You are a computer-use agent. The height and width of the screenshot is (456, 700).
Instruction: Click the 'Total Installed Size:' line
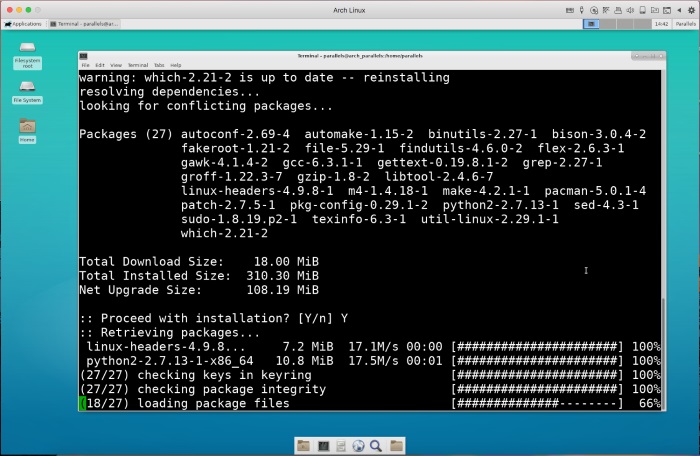tap(199, 276)
